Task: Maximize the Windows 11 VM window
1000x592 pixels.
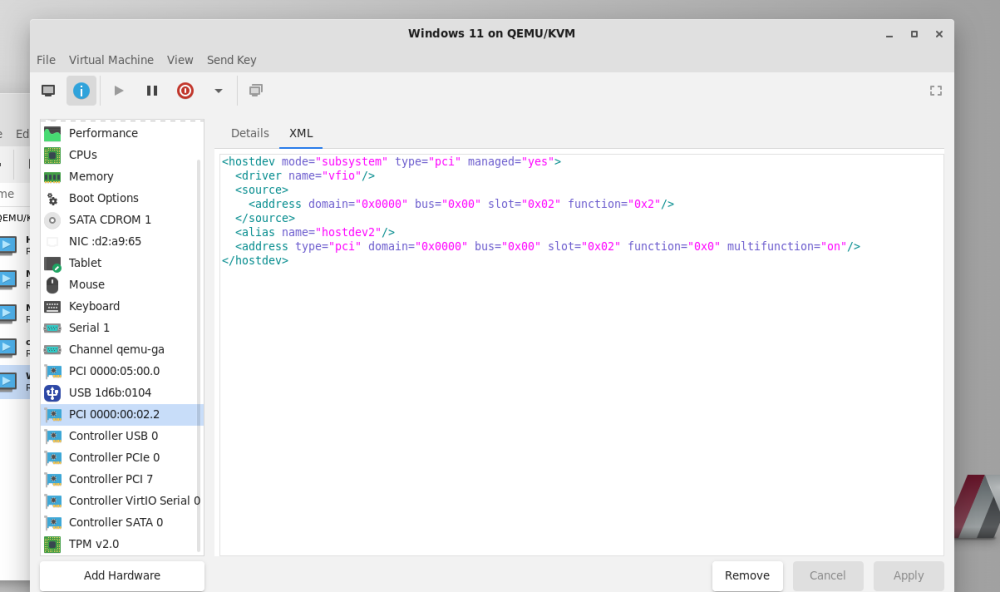Action: click(914, 34)
